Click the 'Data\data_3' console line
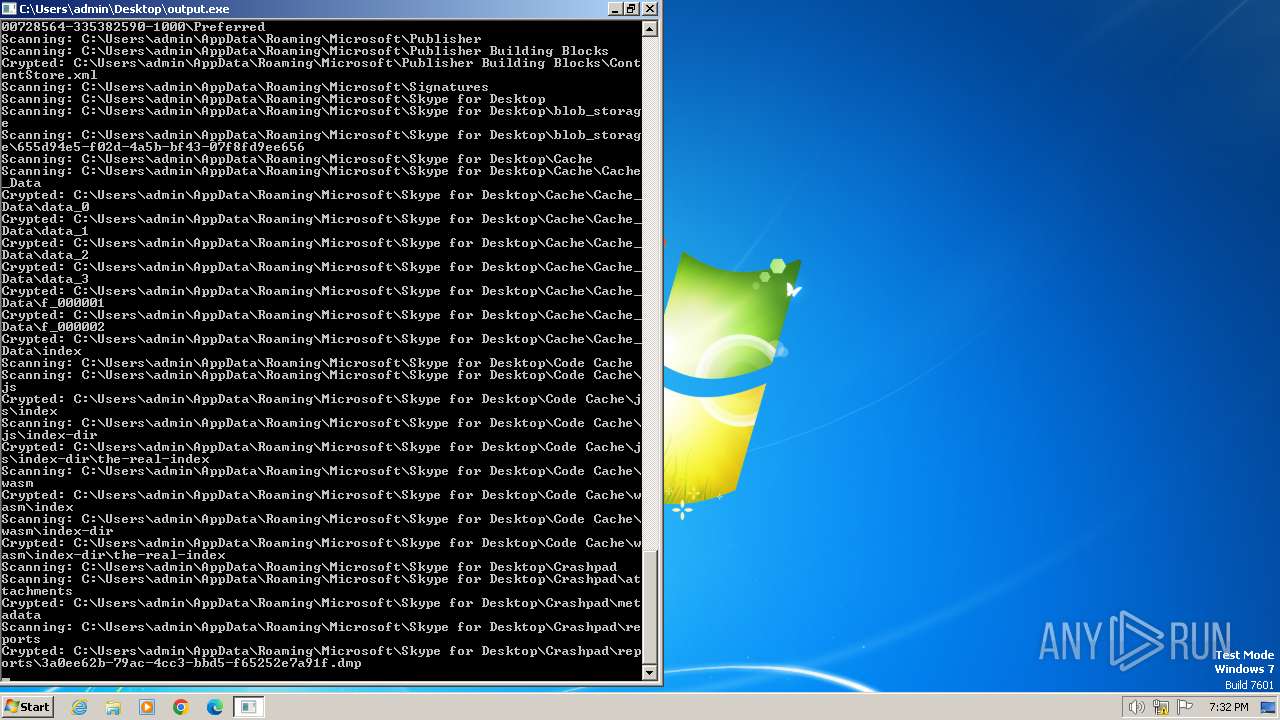The height and width of the screenshot is (720, 1280). click(45, 279)
